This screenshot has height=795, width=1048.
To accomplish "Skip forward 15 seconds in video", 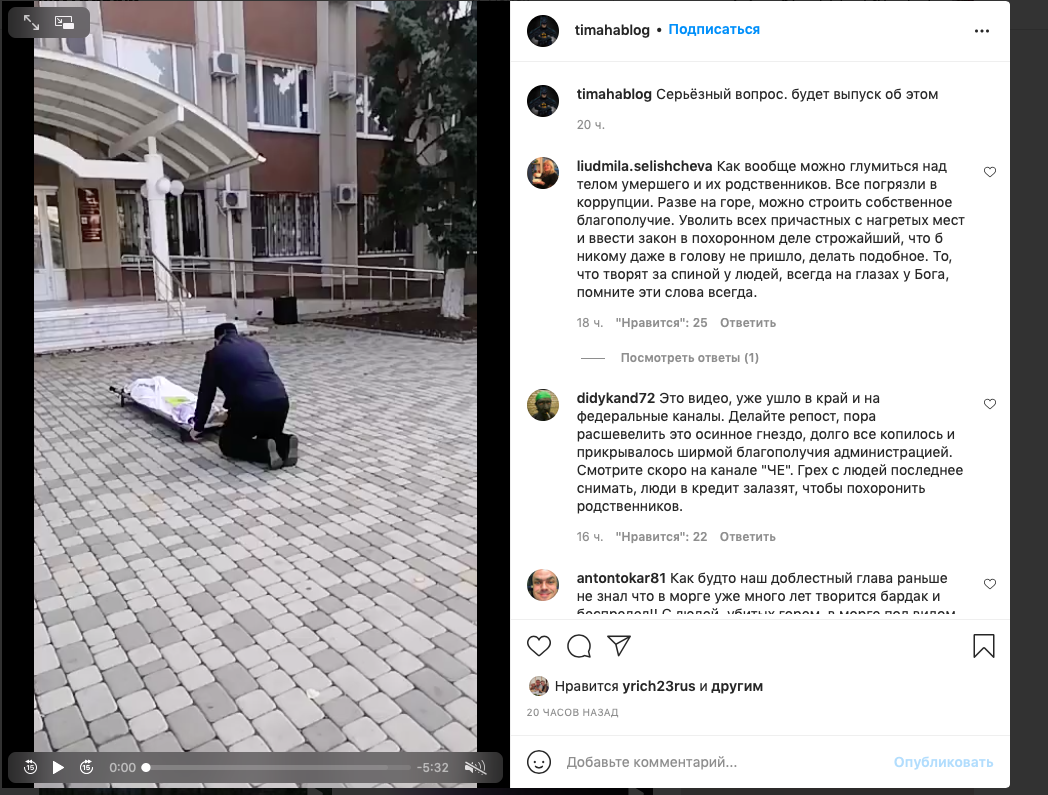I will [x=86, y=768].
